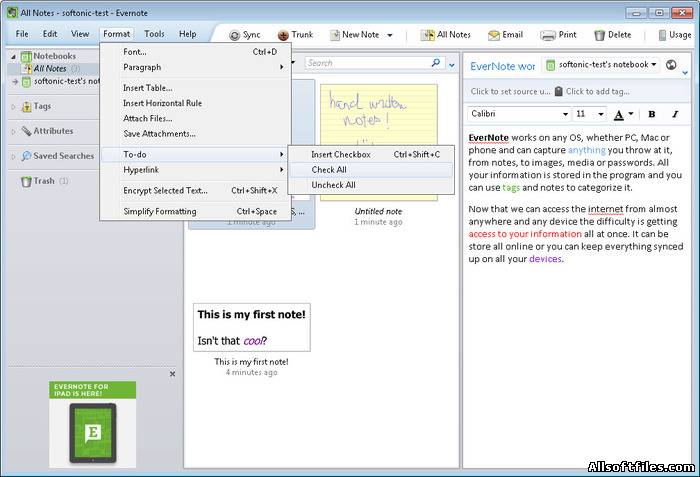Open the Trash in sidebar

(x=44, y=181)
